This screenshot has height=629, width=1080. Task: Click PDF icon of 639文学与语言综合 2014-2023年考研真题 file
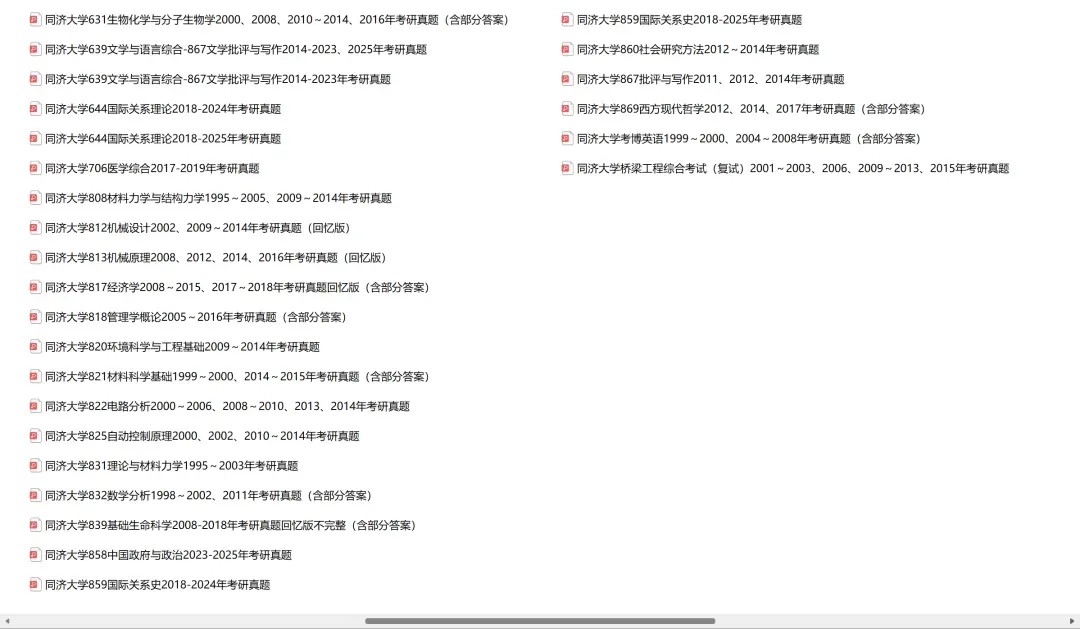pyautogui.click(x=35, y=79)
